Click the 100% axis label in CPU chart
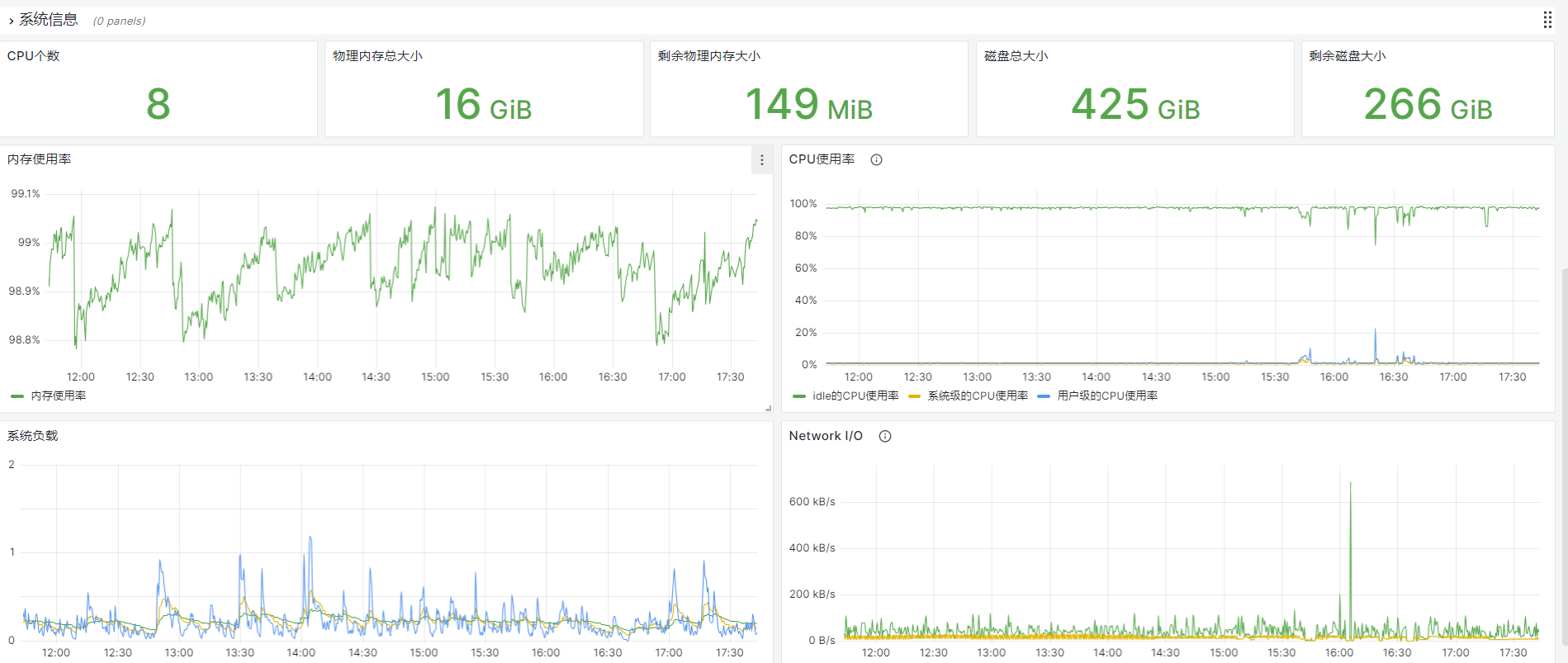 803,204
